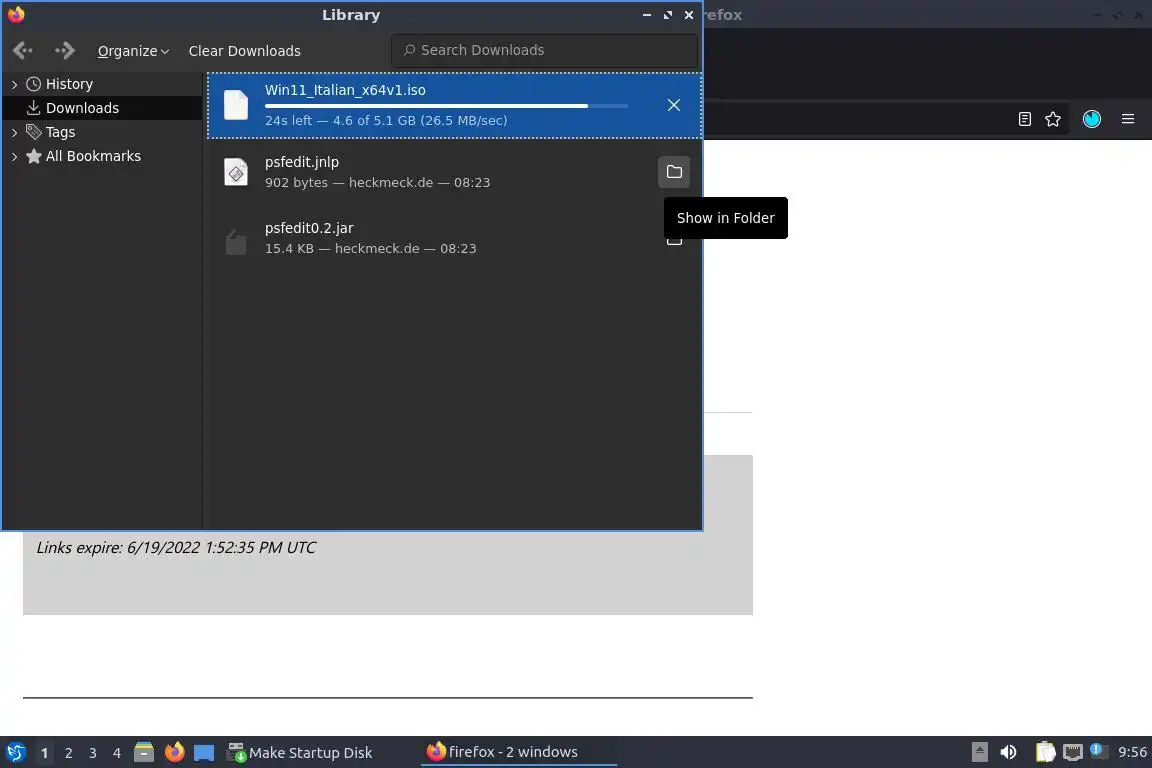
Task: Bookmark this page with the star icon
Action: tap(1053, 119)
